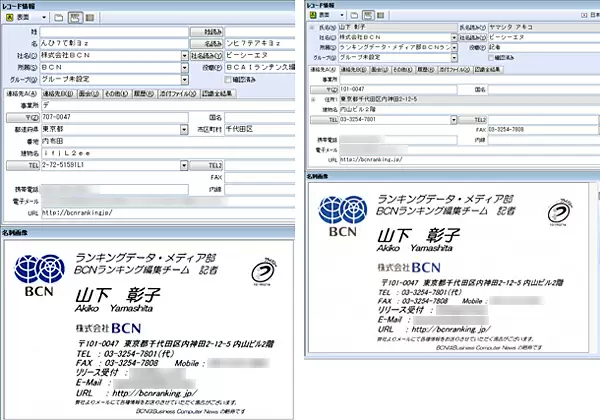This screenshot has height=420, width=600.
Task: Switch to the 認識結果 tab in the right window
Action: click(x=488, y=70)
